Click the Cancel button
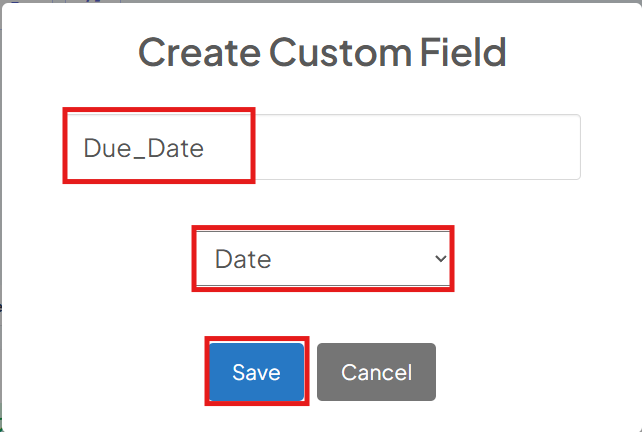The height and width of the screenshot is (432, 642). pyautogui.click(x=376, y=372)
